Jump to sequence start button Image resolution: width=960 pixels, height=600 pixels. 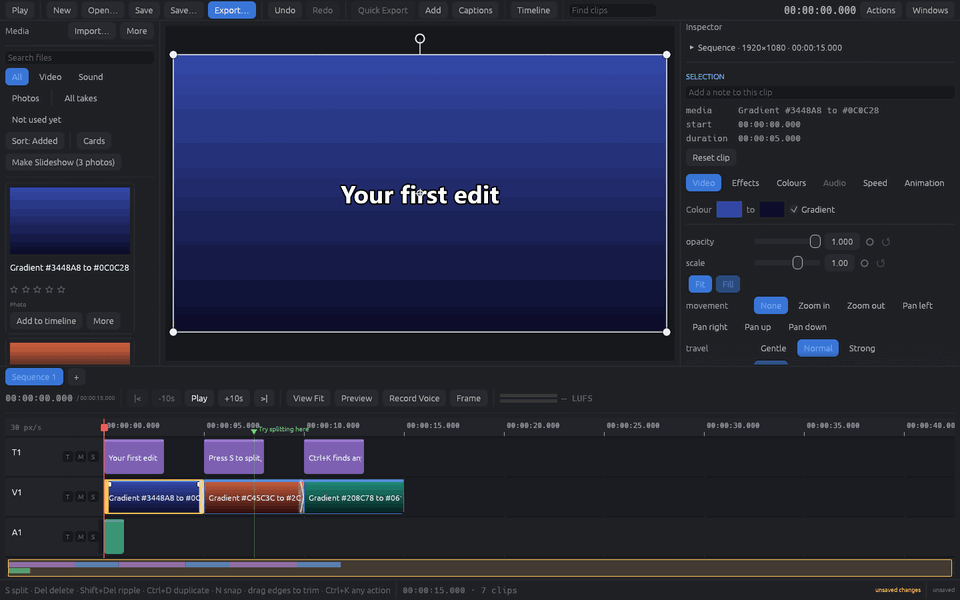pyautogui.click(x=137, y=399)
